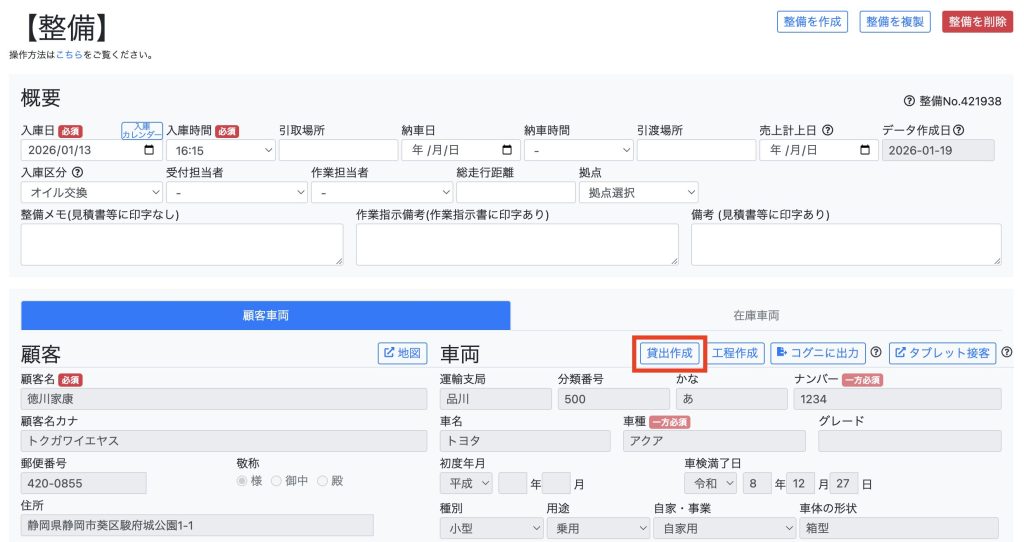
Task: Click help icon next to 入庫区分 label
Action: click(78, 172)
